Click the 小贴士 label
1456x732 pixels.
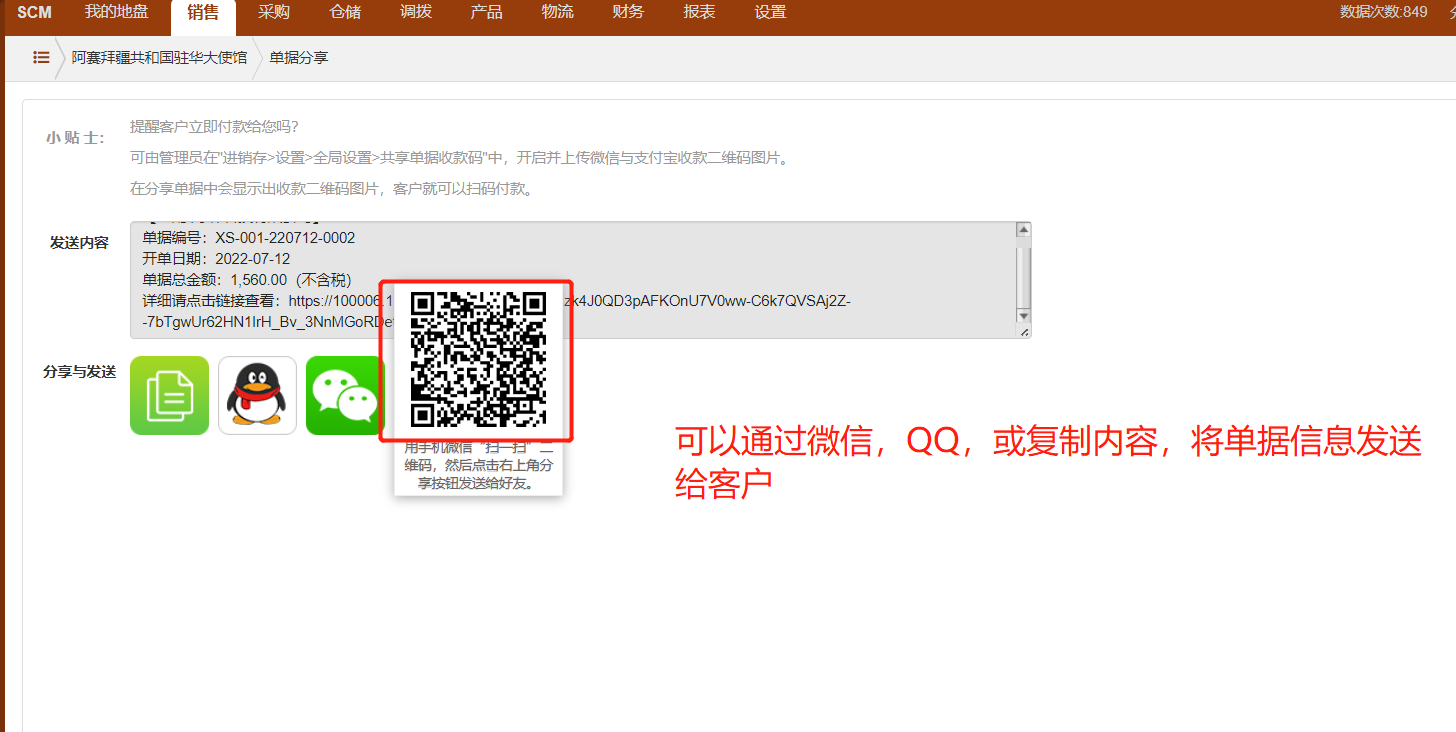(75, 138)
